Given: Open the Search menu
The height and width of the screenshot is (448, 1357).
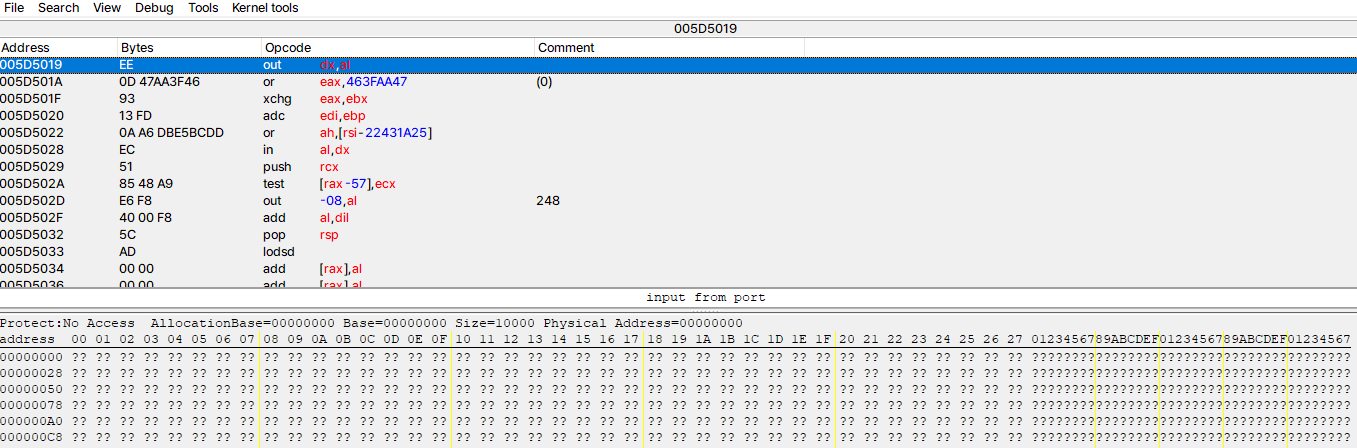Looking at the screenshot, I should 58,8.
